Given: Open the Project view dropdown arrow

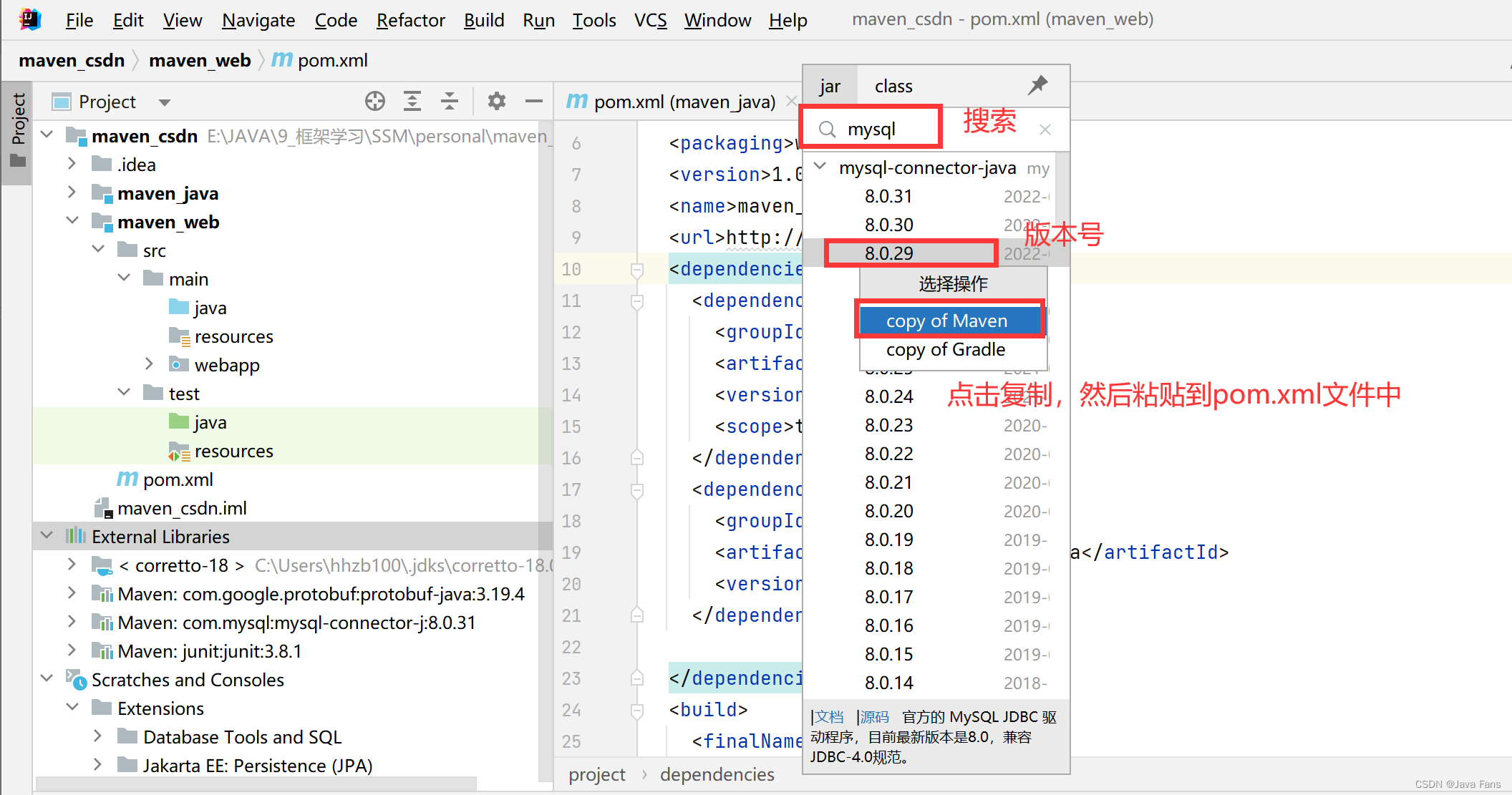Looking at the screenshot, I should tap(165, 102).
